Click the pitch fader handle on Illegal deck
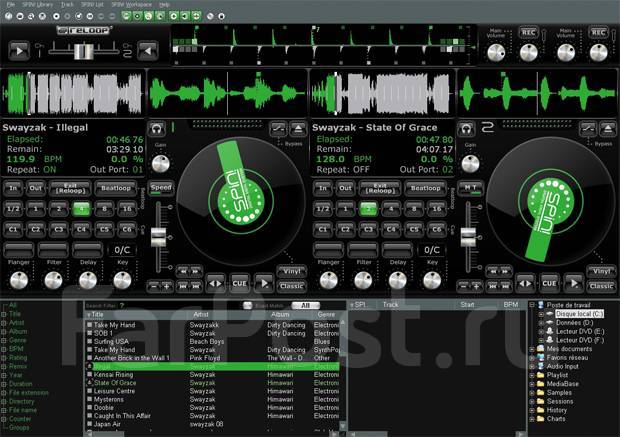Screen dimensions: 620x437 pos(159,237)
